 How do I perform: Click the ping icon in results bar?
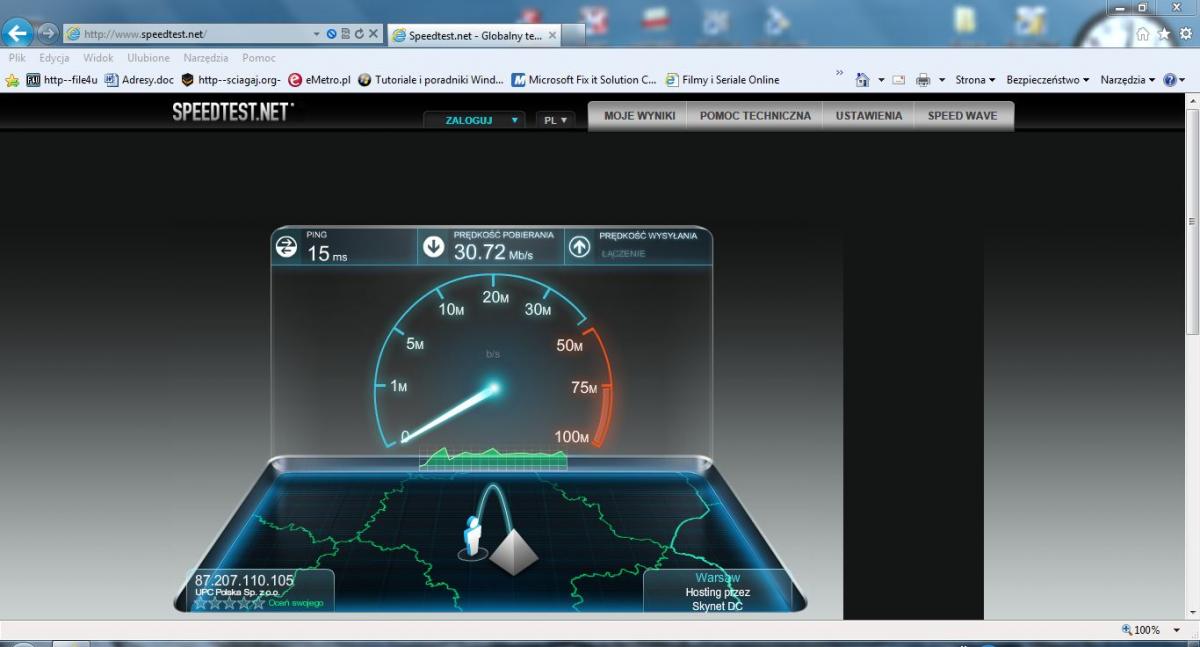[x=286, y=246]
